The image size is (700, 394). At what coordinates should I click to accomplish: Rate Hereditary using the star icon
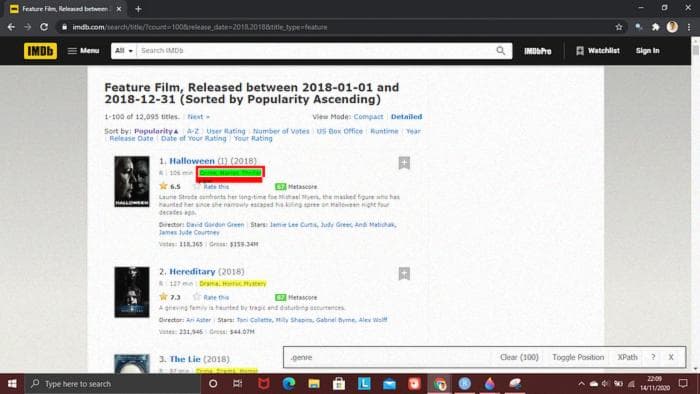click(197, 297)
